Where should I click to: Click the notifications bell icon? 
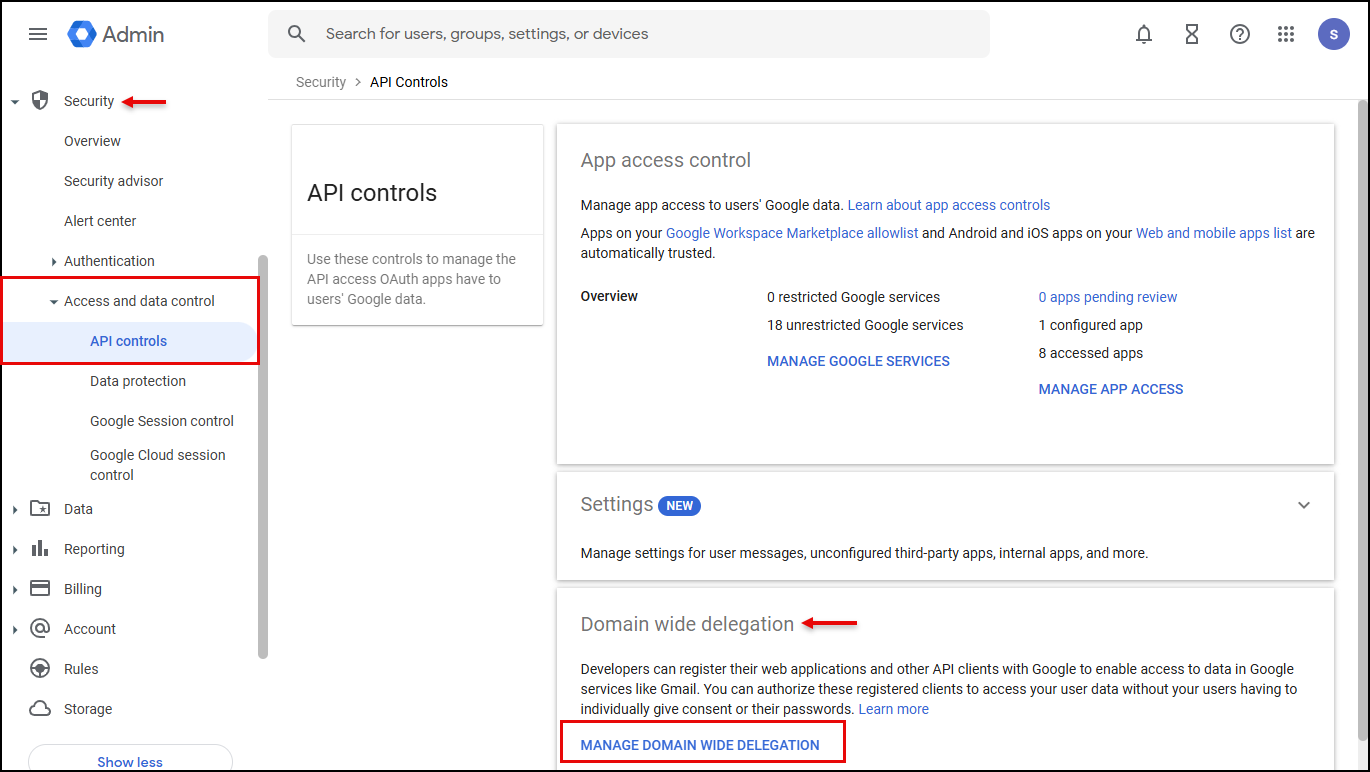(x=1144, y=34)
